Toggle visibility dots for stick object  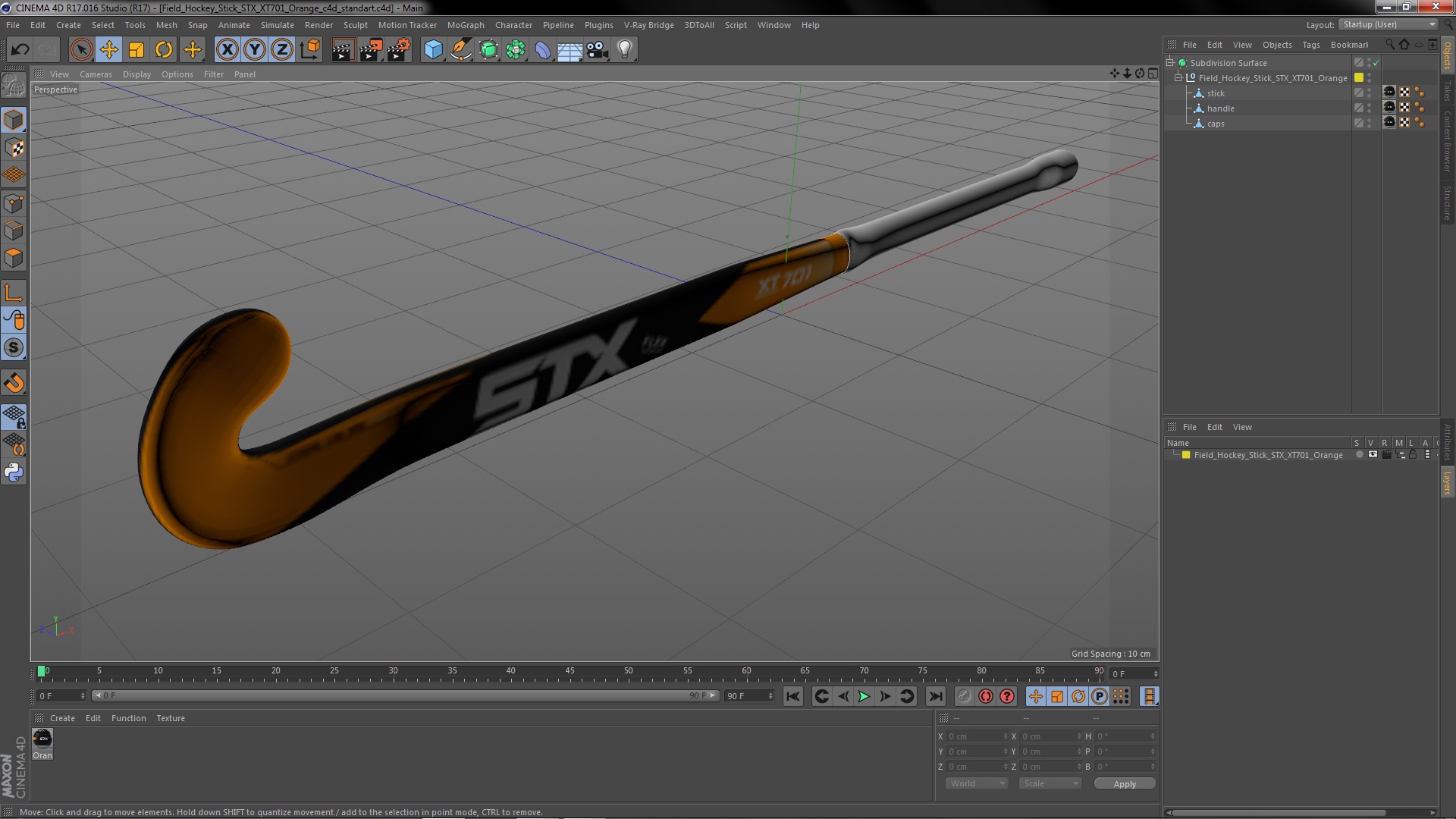(1370, 93)
